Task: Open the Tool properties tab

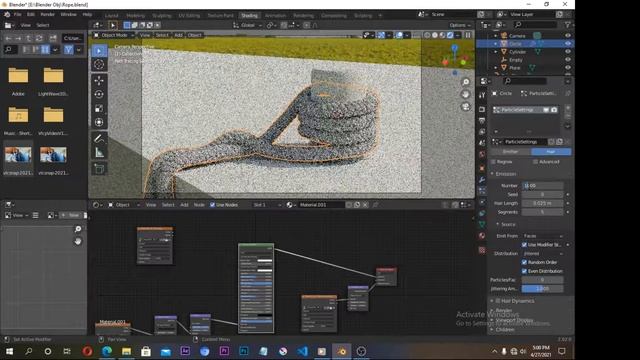Action: click(482, 95)
